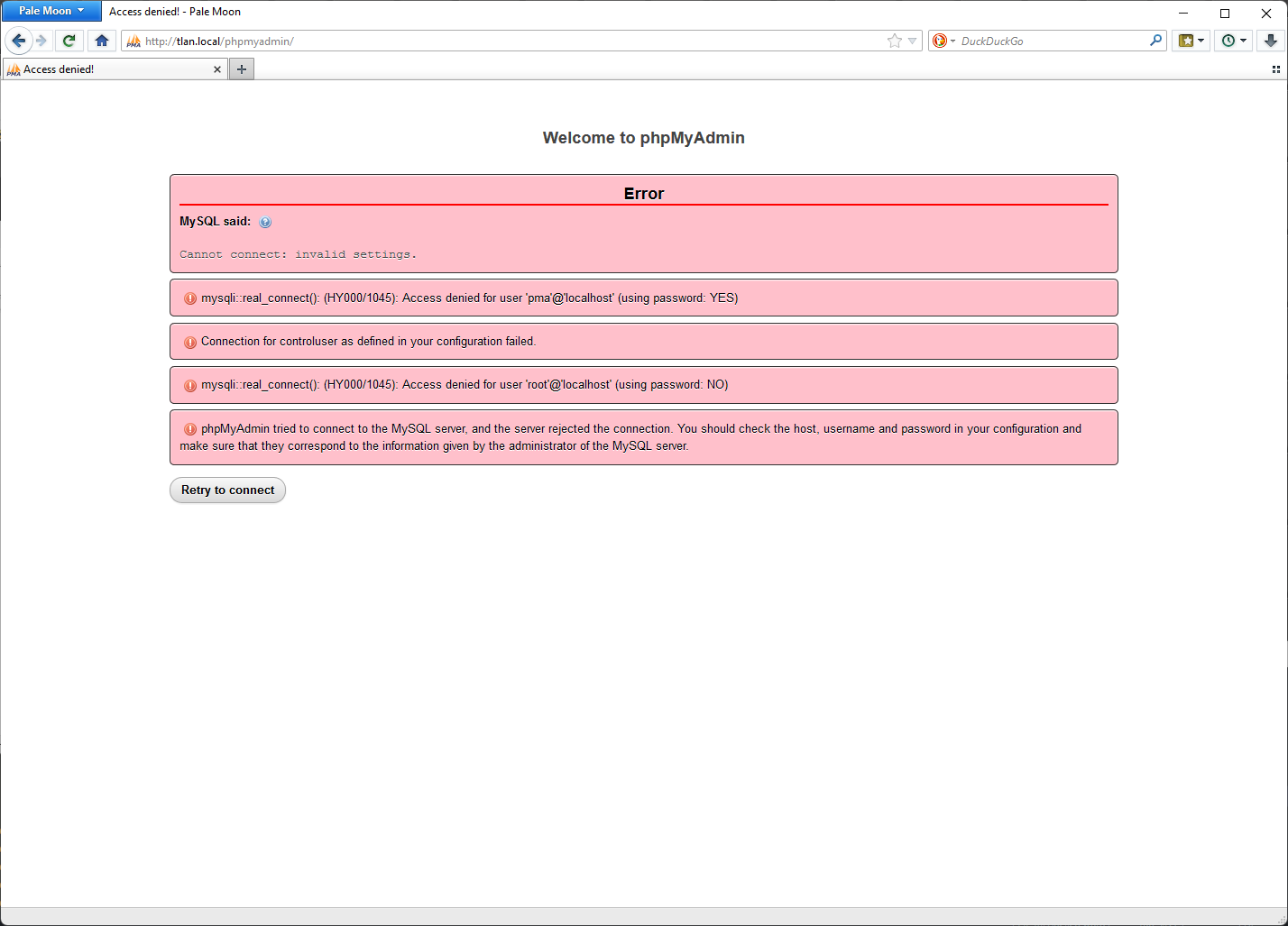Screen dimensions: 1288x926
Task: Open the history toolbar button
Action: click(x=1233, y=41)
